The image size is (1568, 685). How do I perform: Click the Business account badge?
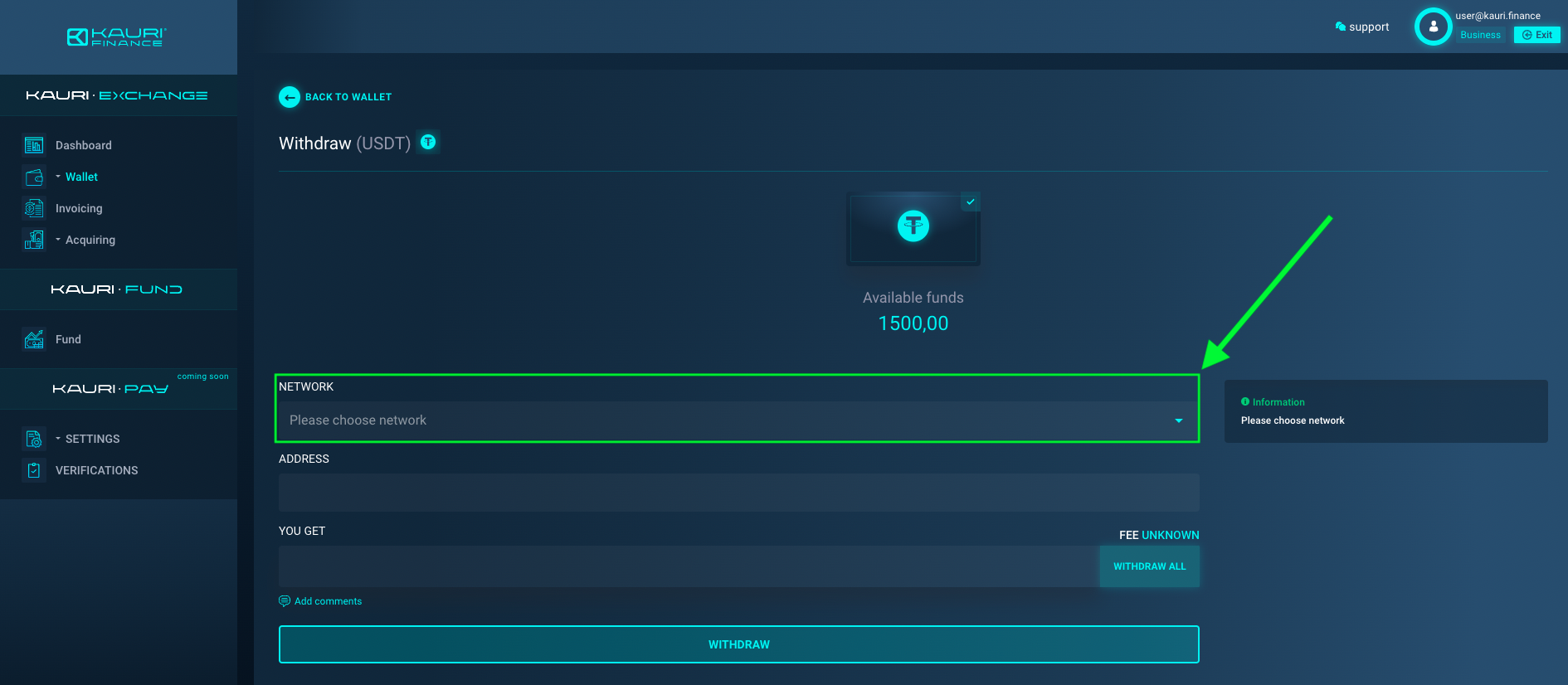pyautogui.click(x=1481, y=35)
